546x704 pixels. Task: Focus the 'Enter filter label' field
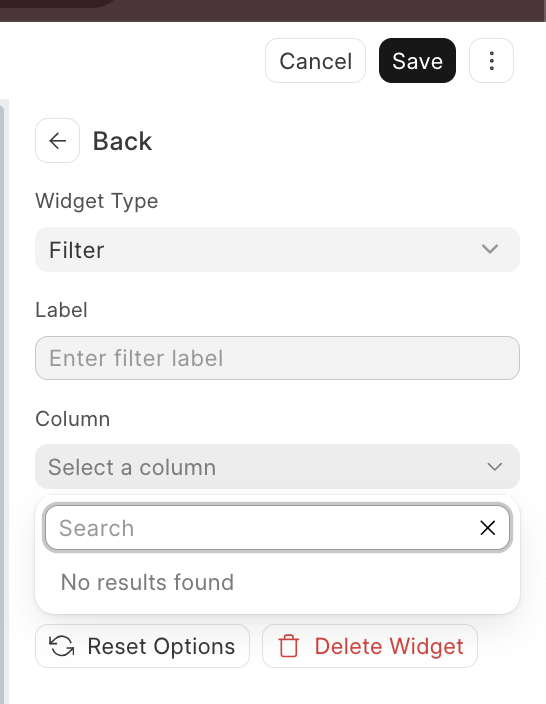click(x=277, y=358)
